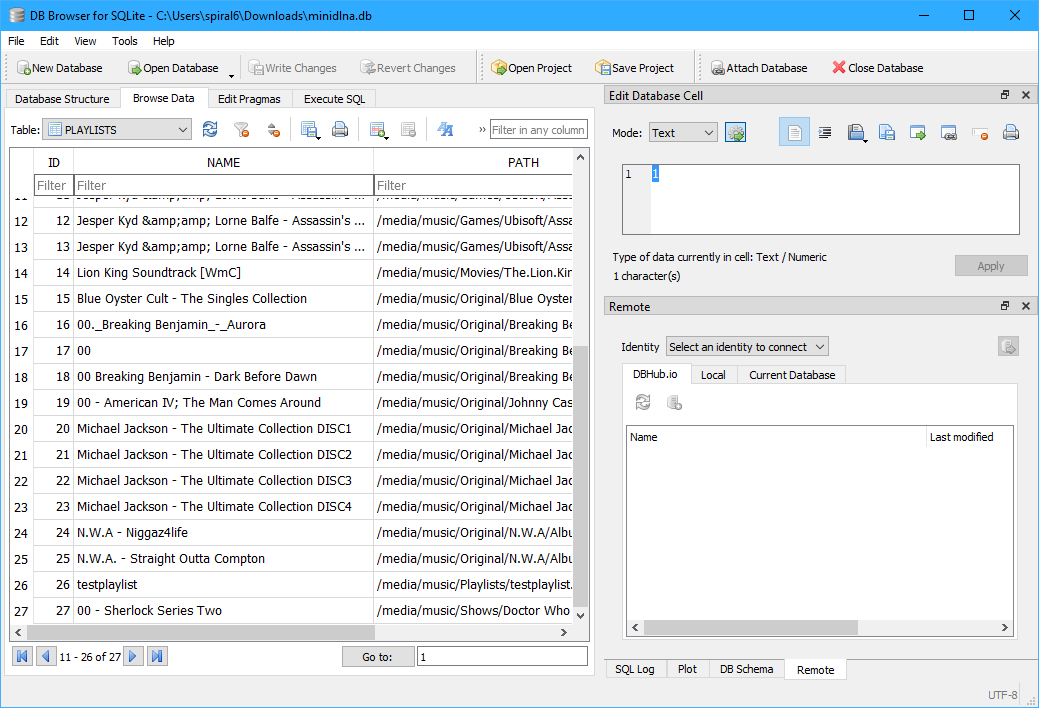Print the table using the printer icon
This screenshot has height=708, width=1039.
point(340,129)
